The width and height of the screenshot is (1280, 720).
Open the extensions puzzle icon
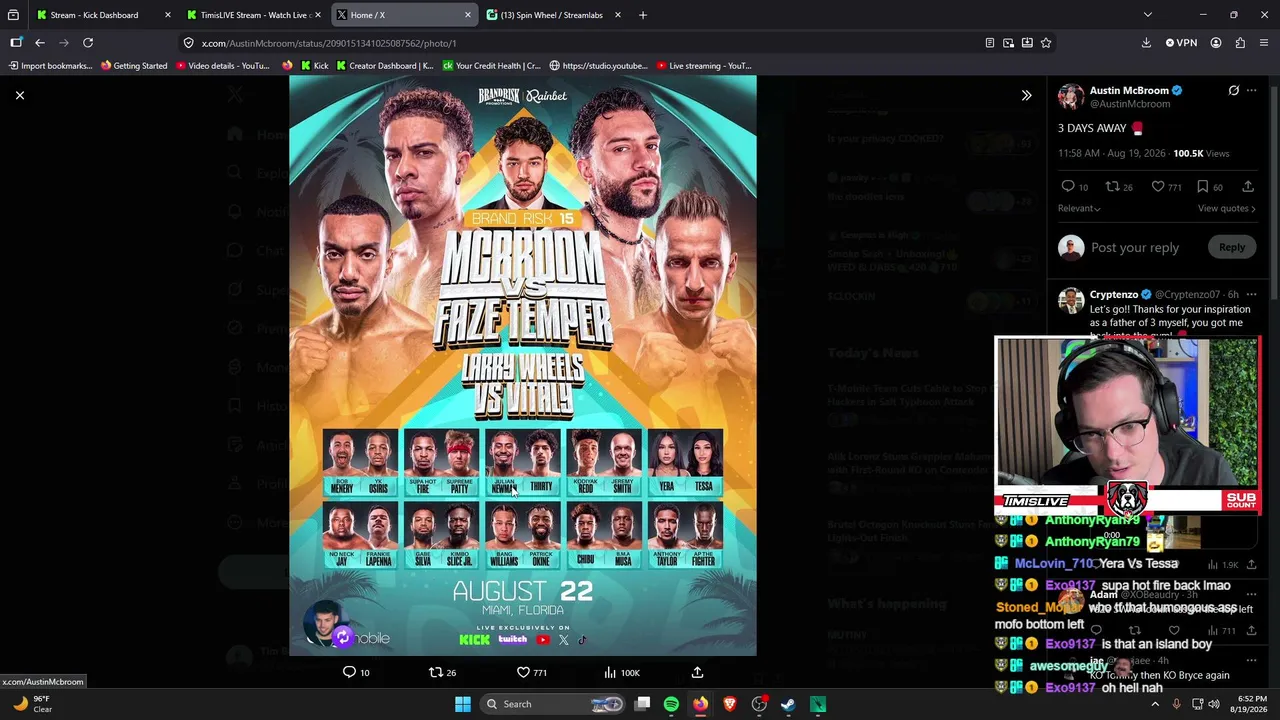tap(1240, 43)
